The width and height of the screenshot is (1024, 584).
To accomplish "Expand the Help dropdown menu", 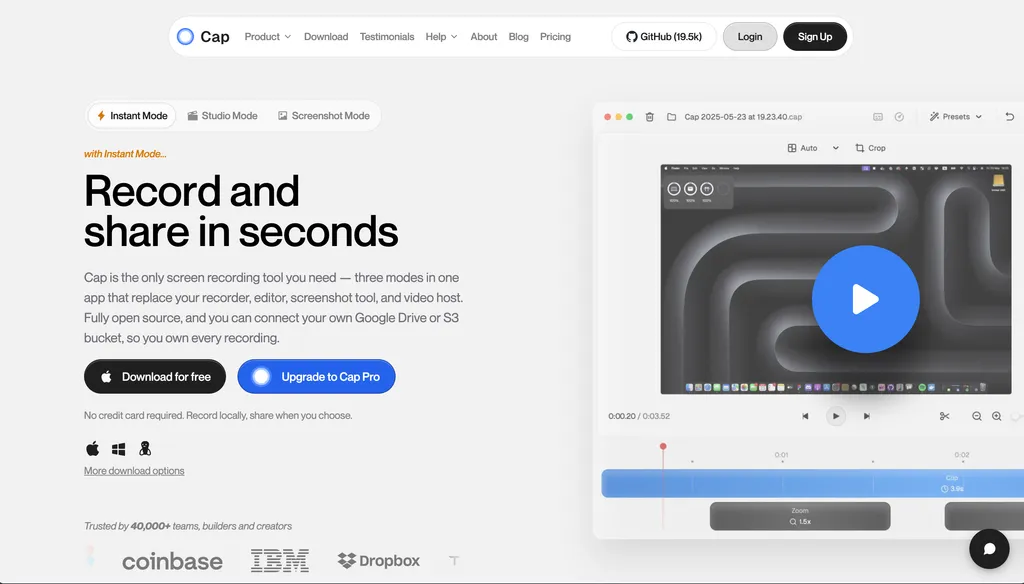I will coord(441,37).
